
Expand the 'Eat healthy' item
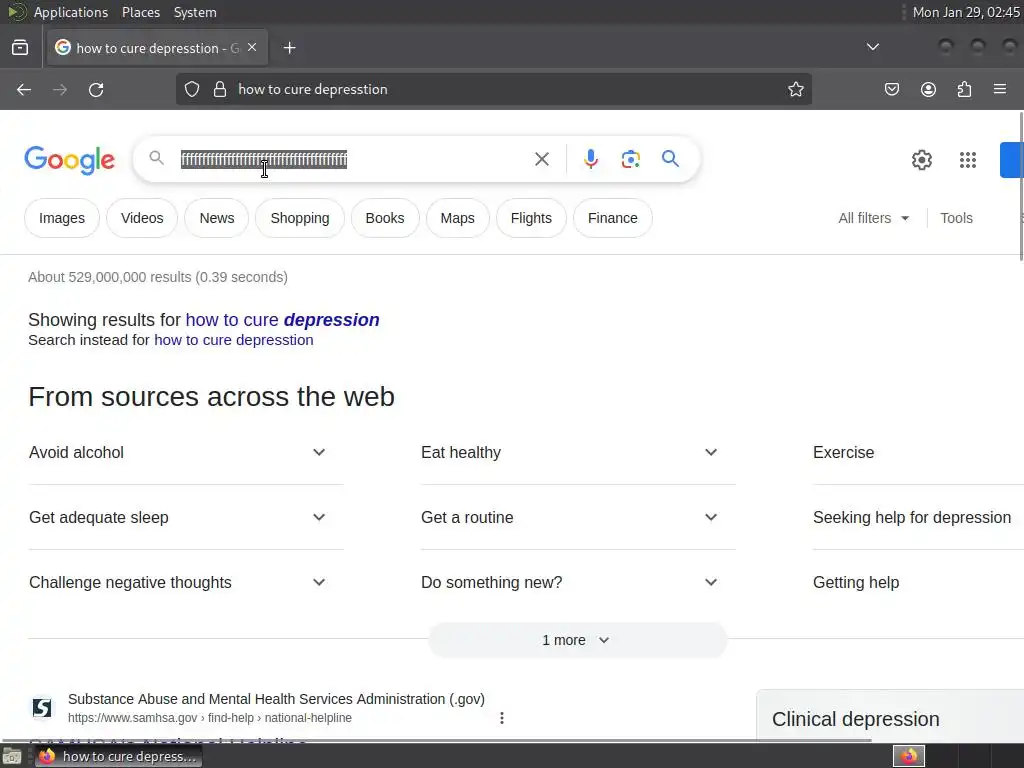click(578, 453)
